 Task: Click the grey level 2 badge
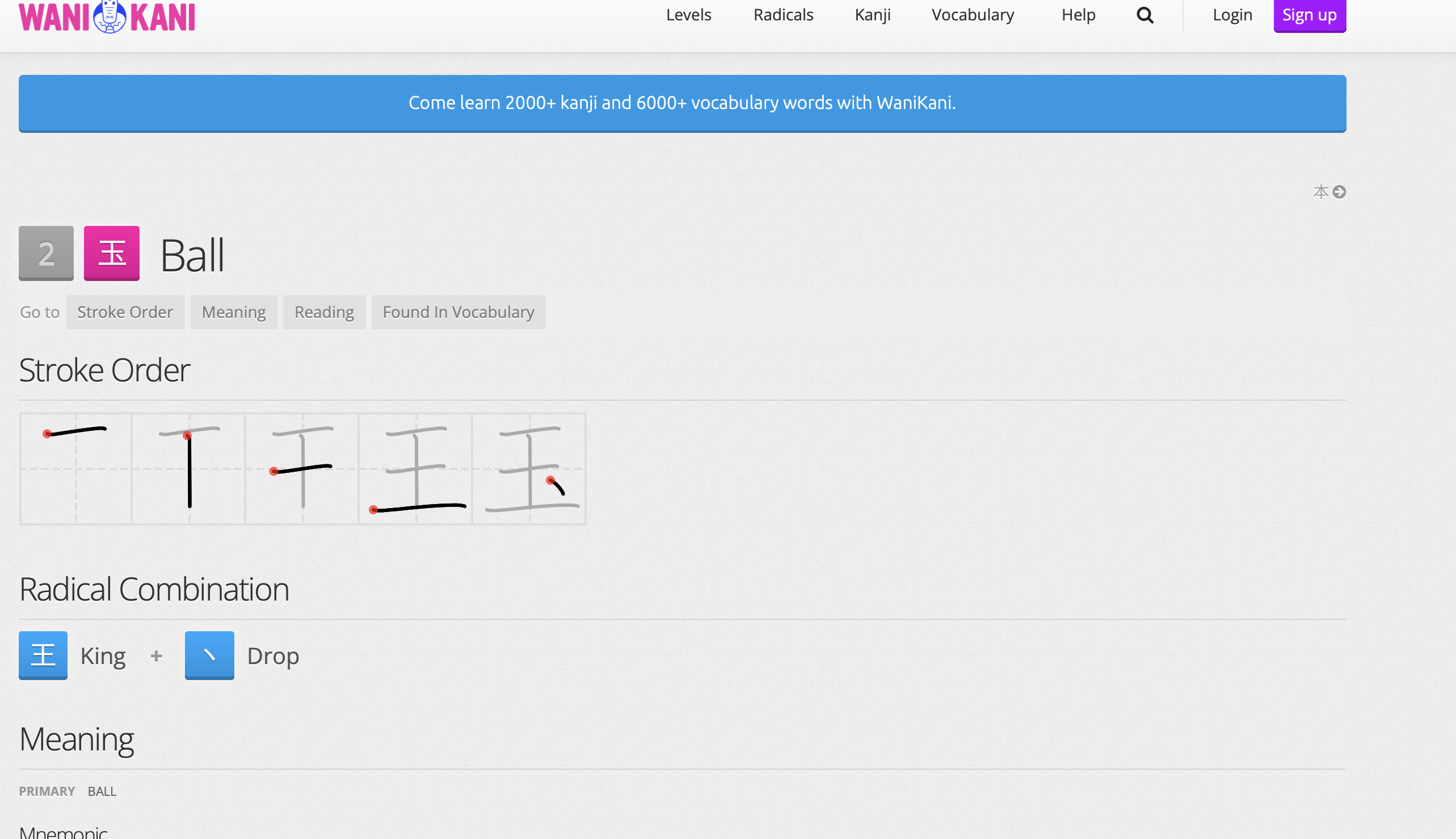(46, 253)
